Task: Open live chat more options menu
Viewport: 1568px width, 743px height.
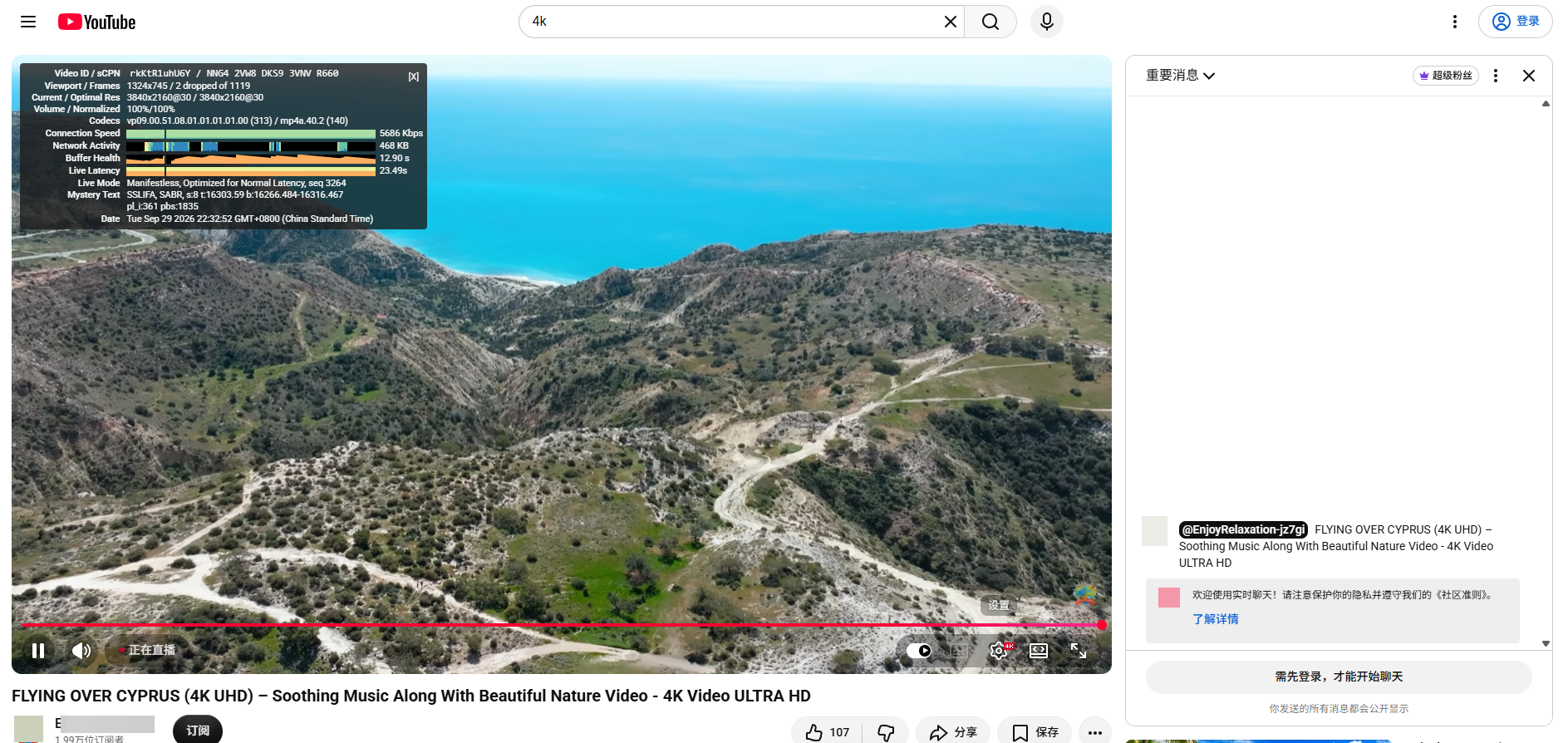Action: pos(1496,76)
